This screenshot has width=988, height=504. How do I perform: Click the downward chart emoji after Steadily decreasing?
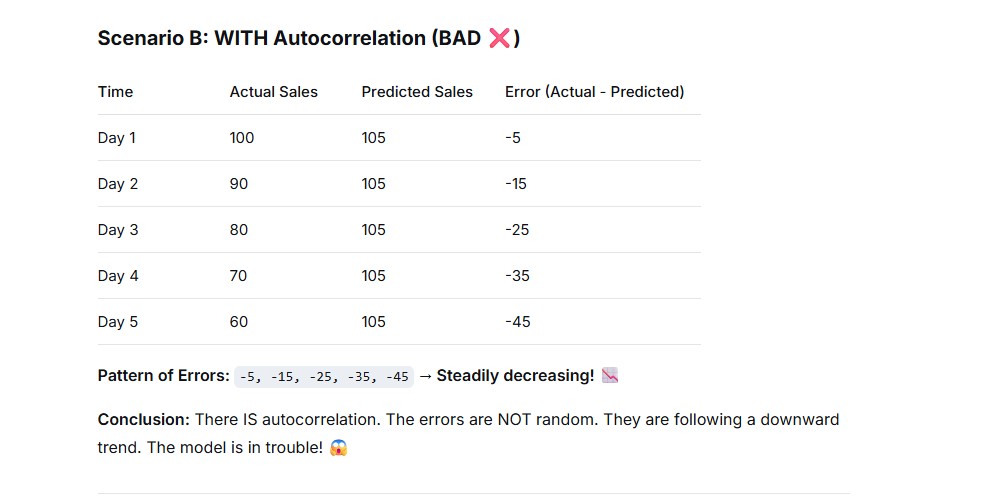click(x=610, y=375)
